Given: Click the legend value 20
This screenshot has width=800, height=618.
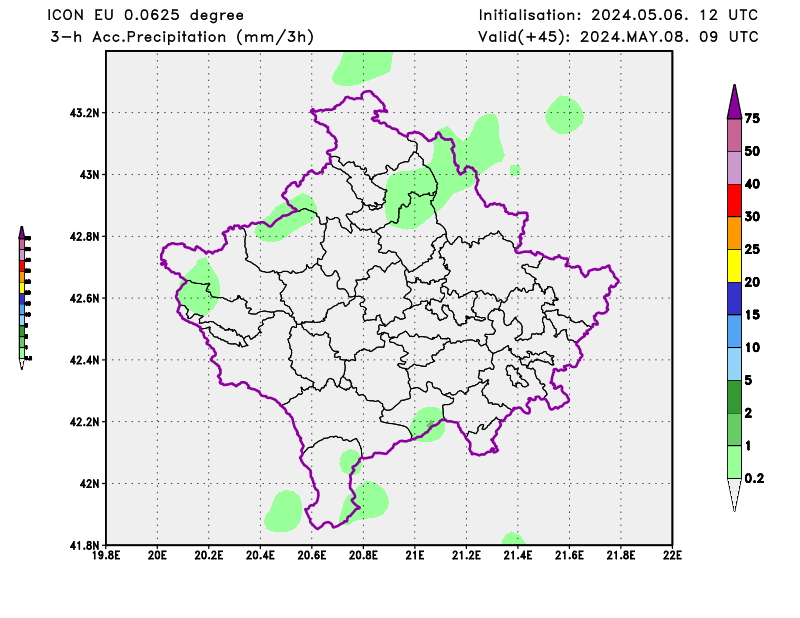Looking at the screenshot, I should 752,282.
